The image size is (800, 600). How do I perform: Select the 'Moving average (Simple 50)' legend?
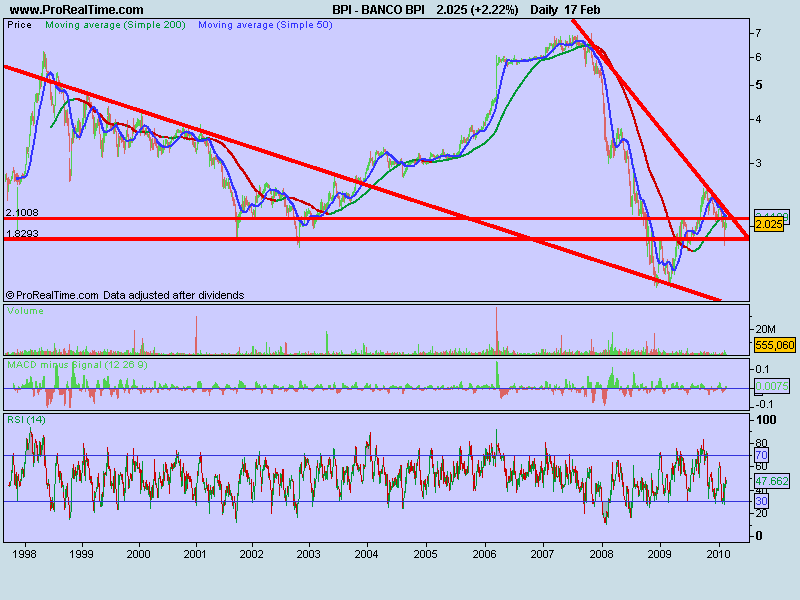(x=265, y=25)
